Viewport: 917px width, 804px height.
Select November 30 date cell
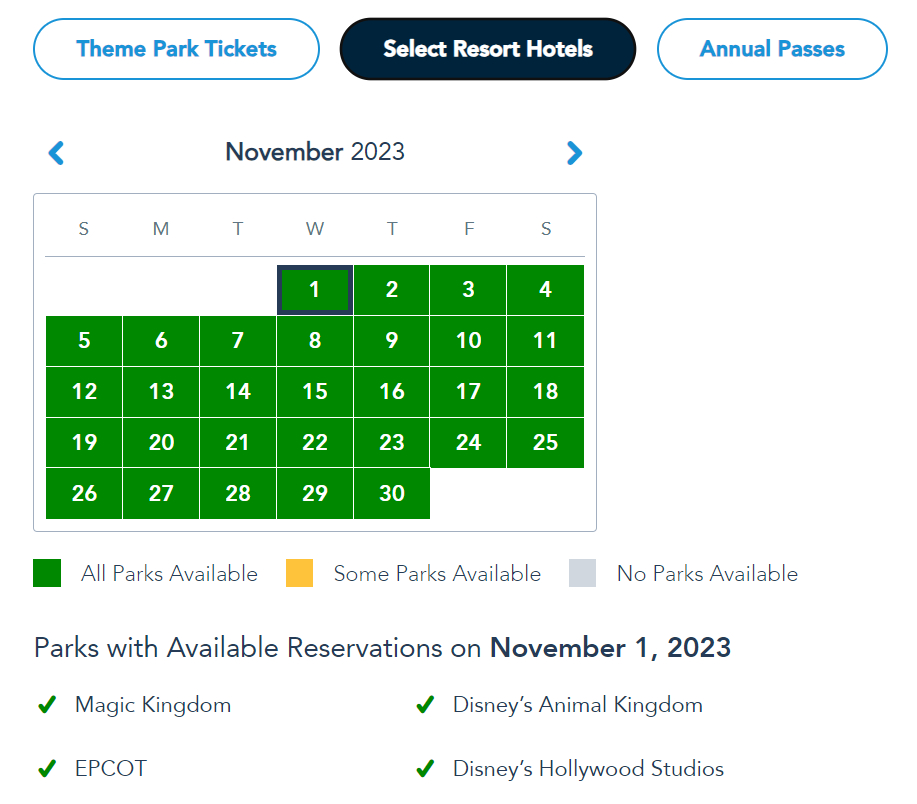pyautogui.click(x=392, y=494)
